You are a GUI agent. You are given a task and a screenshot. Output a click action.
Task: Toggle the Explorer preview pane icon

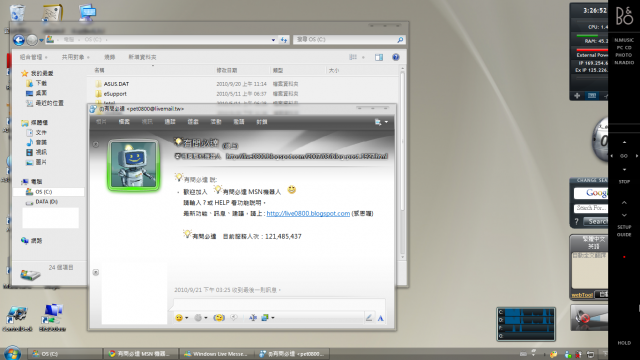point(379,57)
